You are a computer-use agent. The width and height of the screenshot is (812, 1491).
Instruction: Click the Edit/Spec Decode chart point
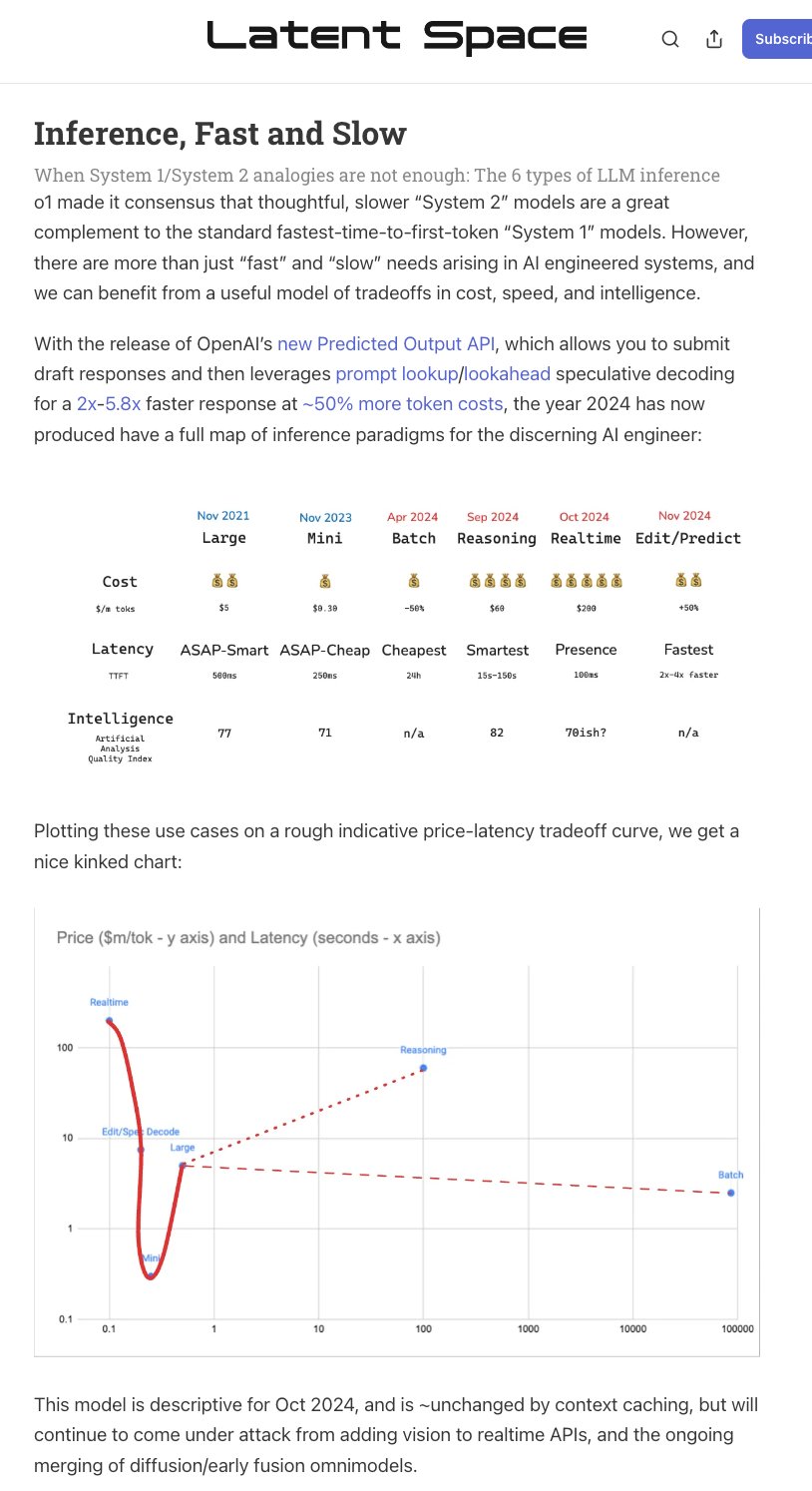pos(141,1150)
